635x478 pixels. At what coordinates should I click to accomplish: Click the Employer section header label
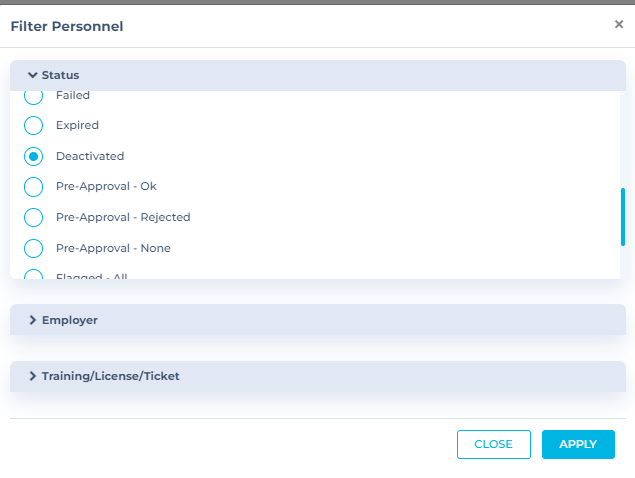coord(70,320)
